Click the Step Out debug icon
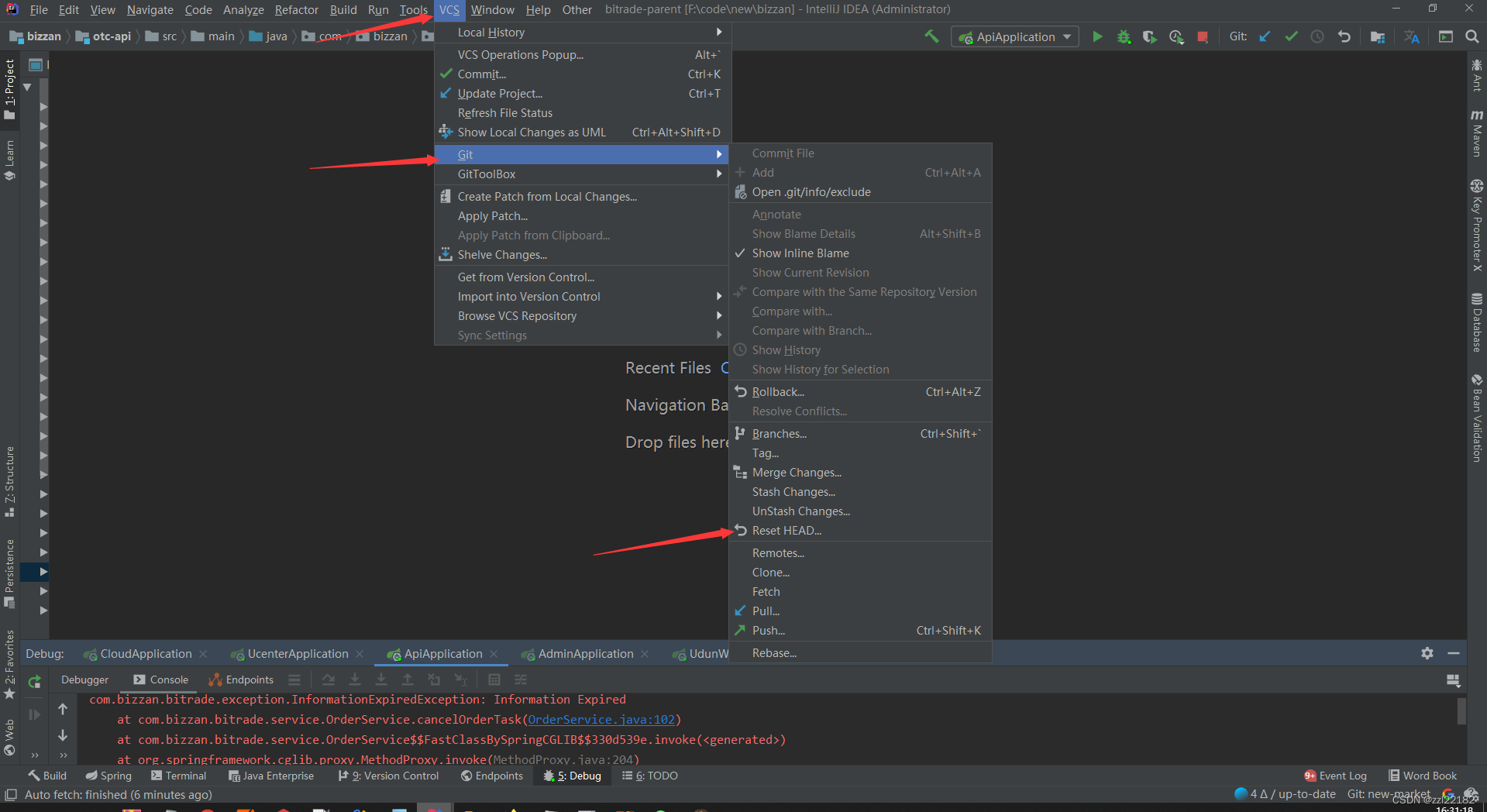This screenshot has height=812, width=1487. click(x=408, y=680)
